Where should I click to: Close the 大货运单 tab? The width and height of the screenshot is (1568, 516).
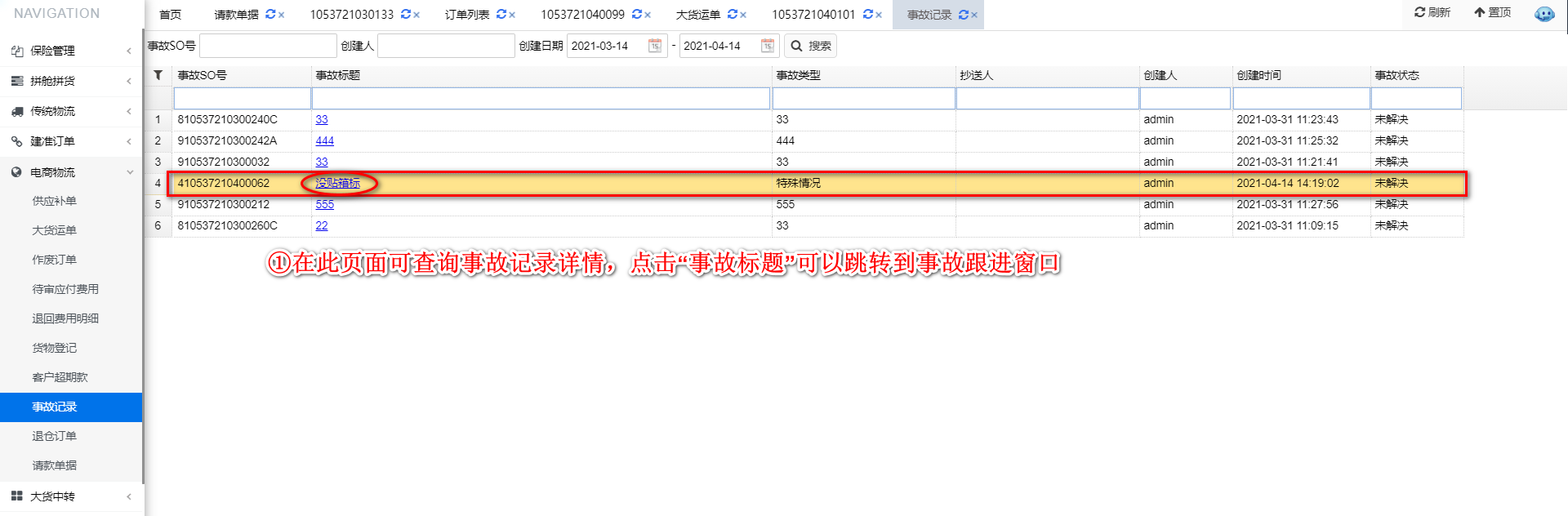click(743, 15)
